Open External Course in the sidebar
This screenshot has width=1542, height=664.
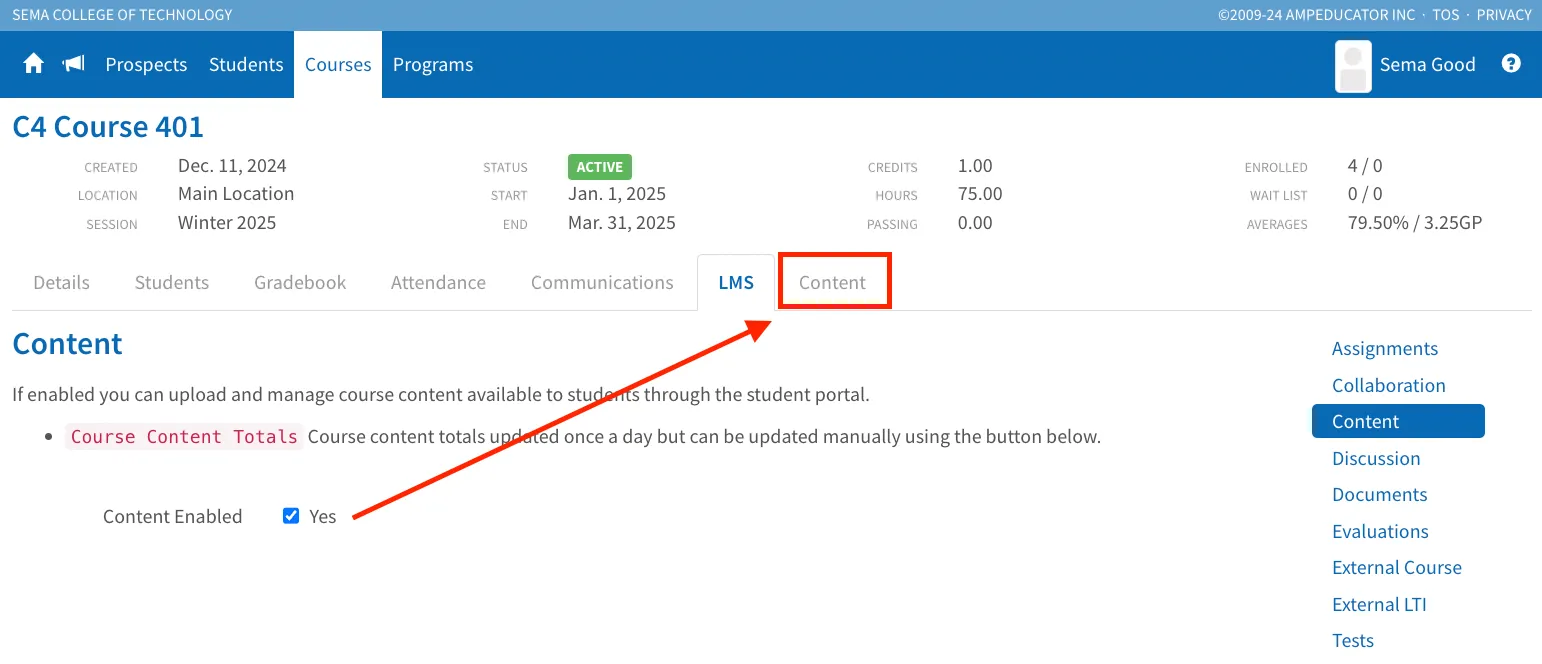pos(1397,567)
